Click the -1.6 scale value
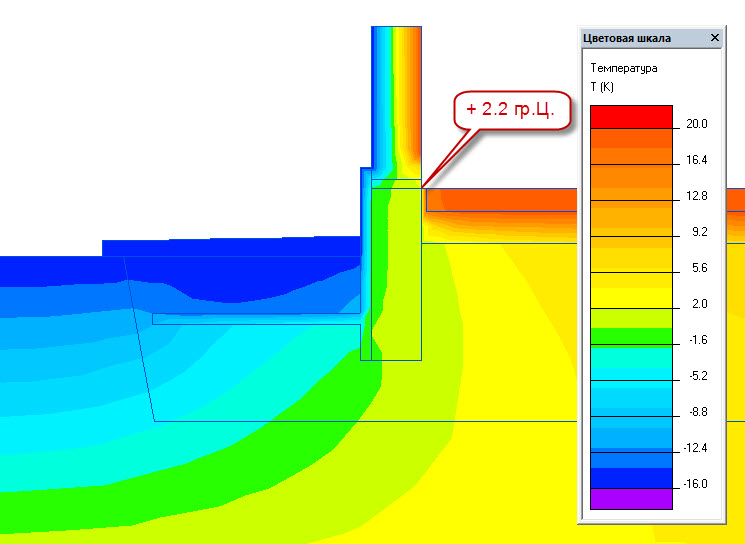Screen dimensions: 745x544 [697, 340]
